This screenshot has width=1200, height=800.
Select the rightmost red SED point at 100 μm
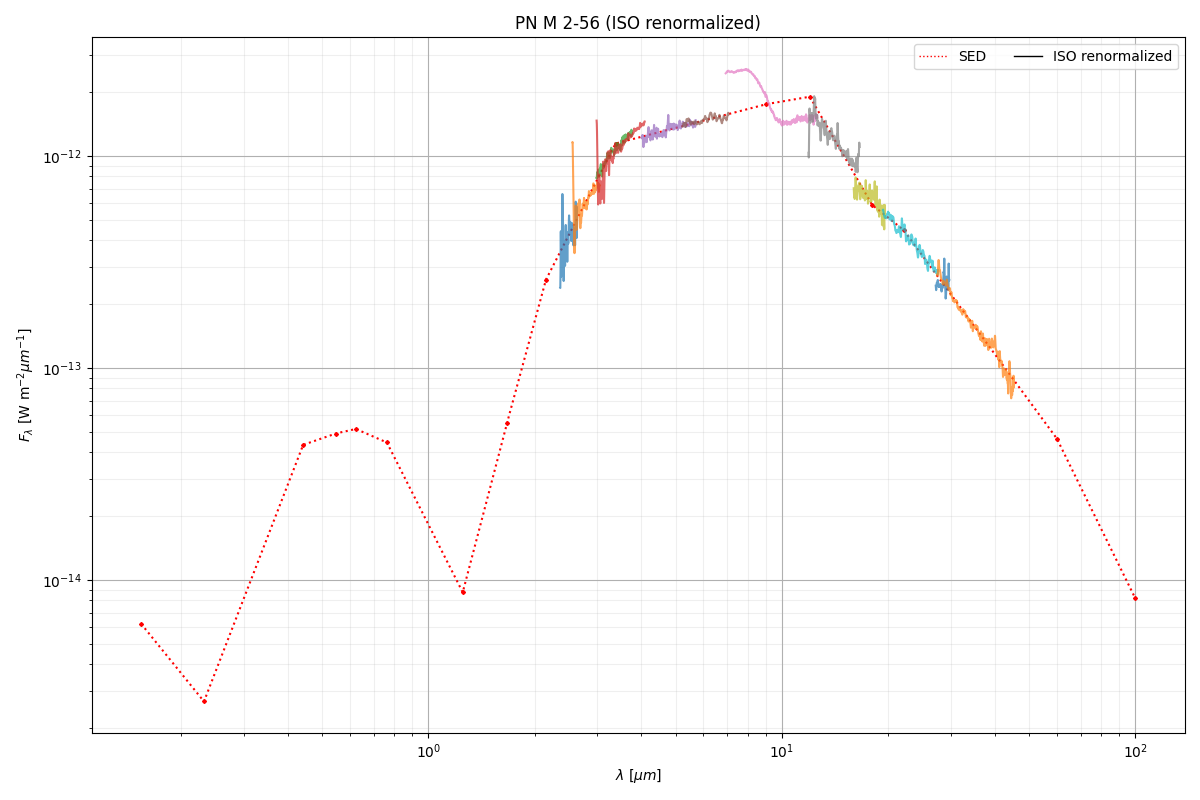[x=1135, y=598]
